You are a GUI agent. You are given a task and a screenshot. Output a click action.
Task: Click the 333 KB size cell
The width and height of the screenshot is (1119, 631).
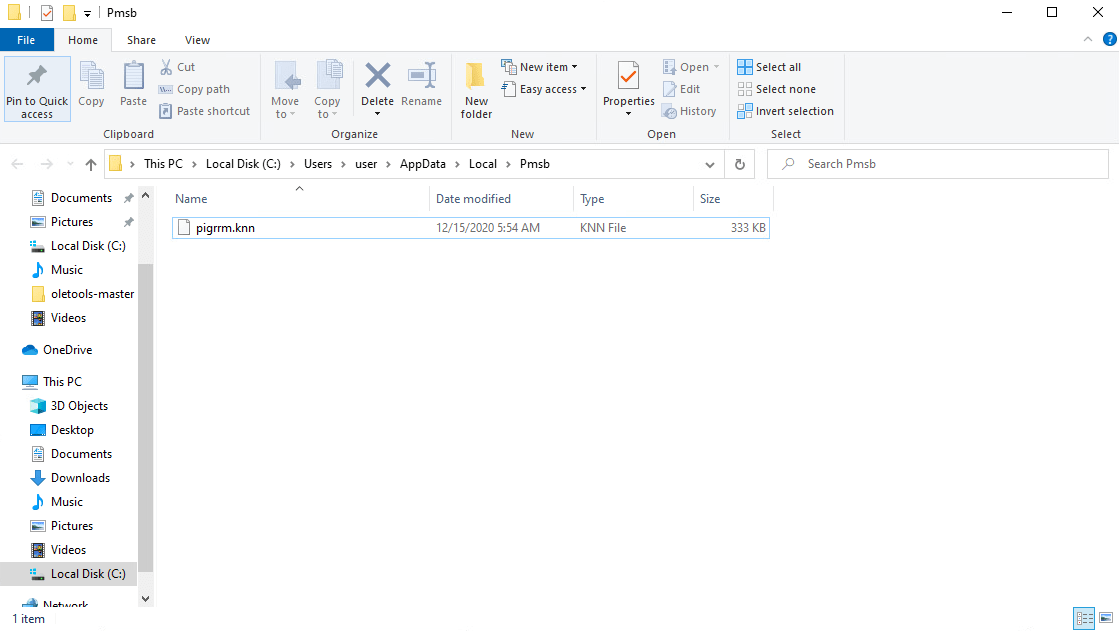tap(748, 228)
